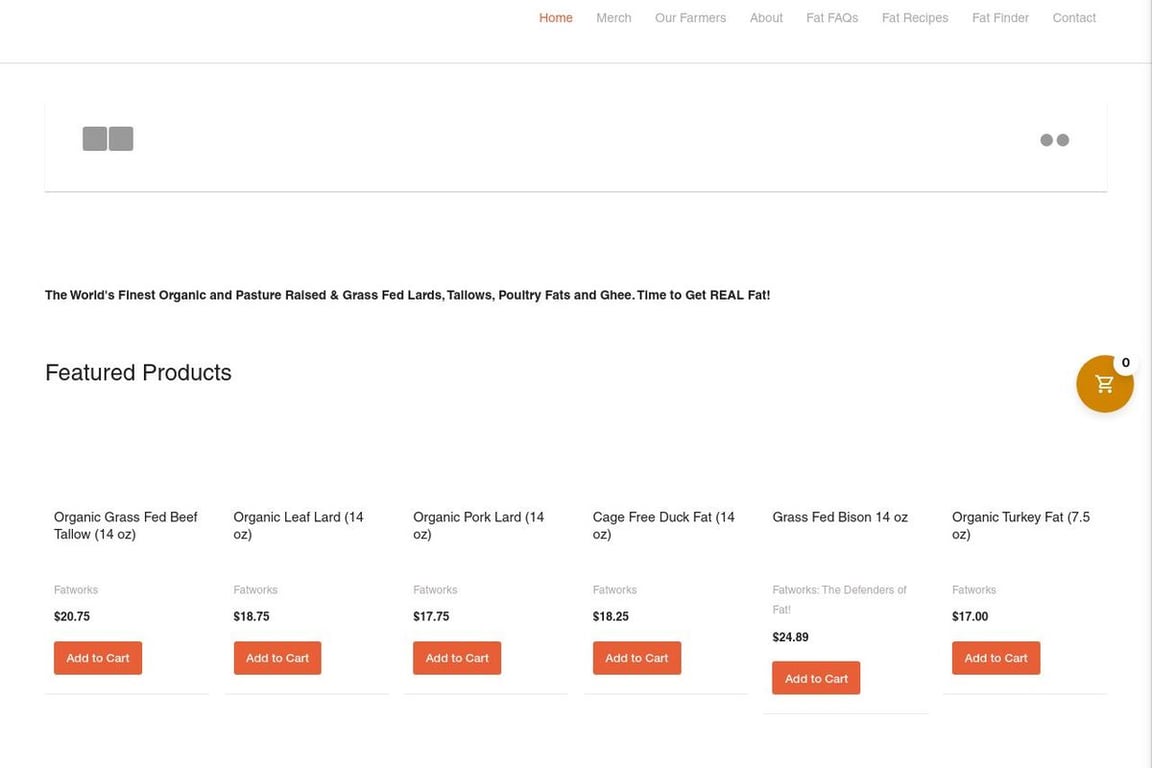Add Cage Free Duck Fat to cart
The image size is (1152, 768).
pos(636,658)
